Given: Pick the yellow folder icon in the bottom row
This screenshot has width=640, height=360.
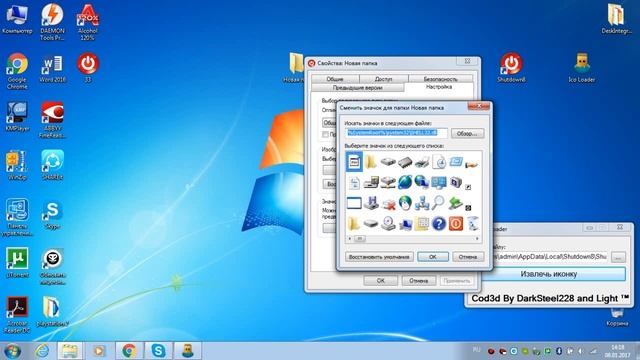Looking at the screenshot, I should pyautogui.click(x=354, y=224).
